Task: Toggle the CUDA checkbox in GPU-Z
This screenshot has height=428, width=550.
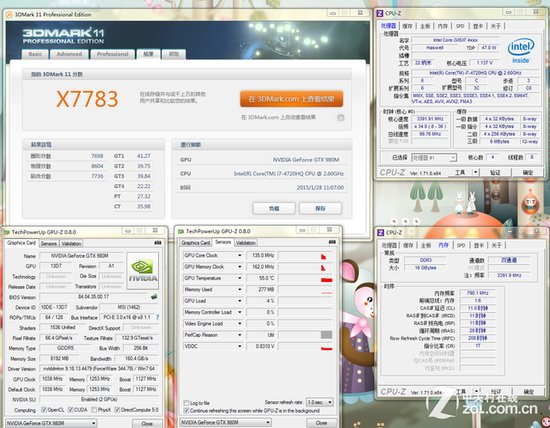Action: pos(71,409)
